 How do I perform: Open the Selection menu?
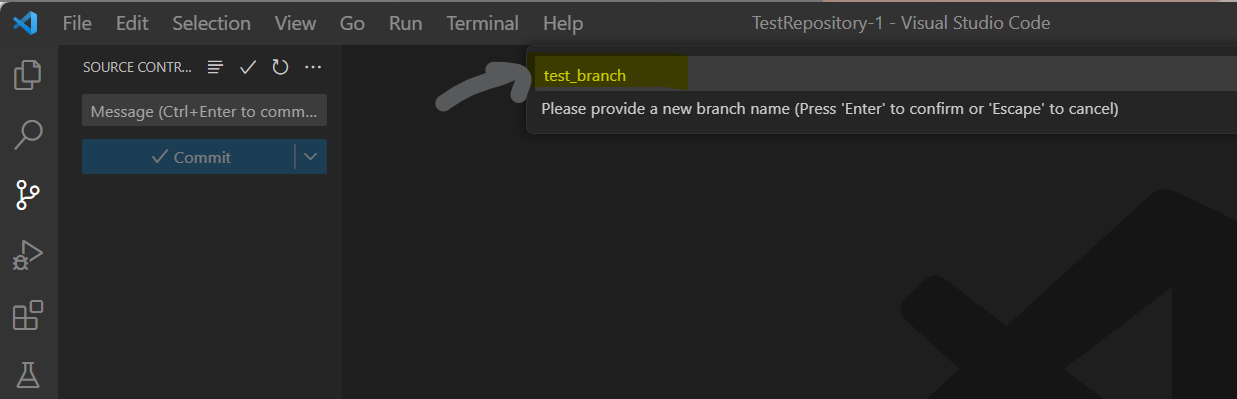click(211, 23)
